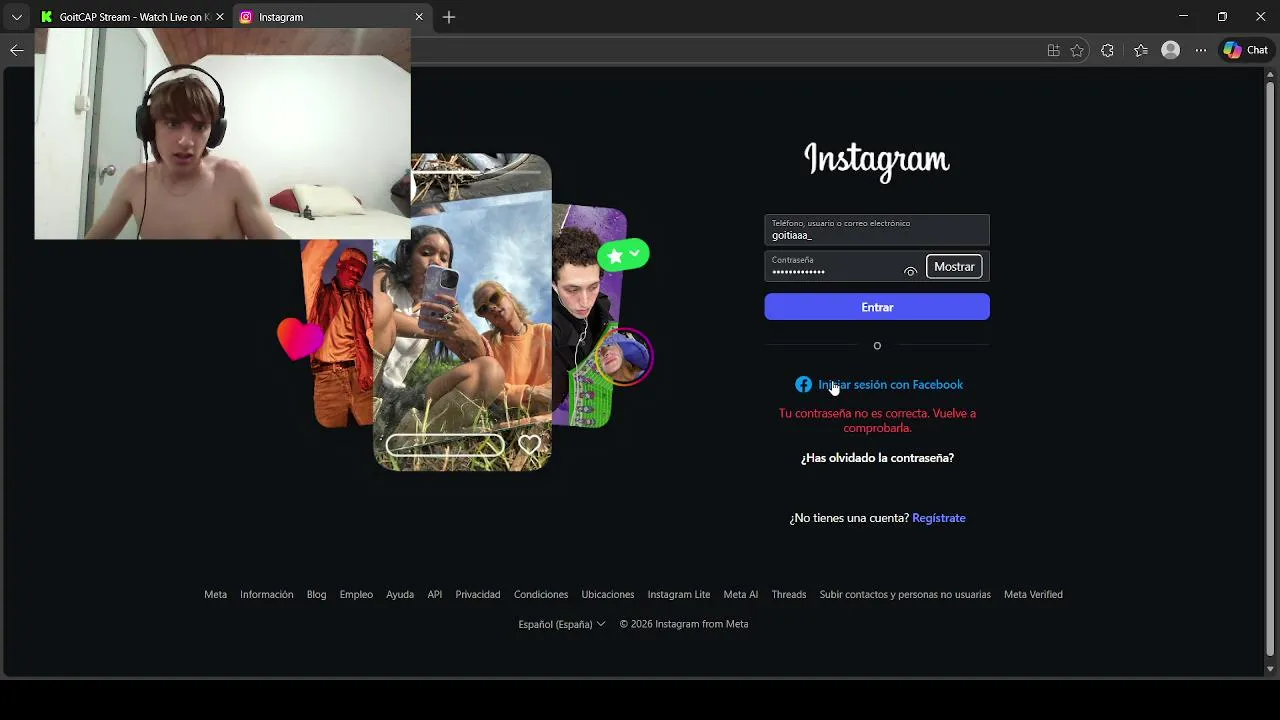Open the favorites list icon

[1141, 50]
